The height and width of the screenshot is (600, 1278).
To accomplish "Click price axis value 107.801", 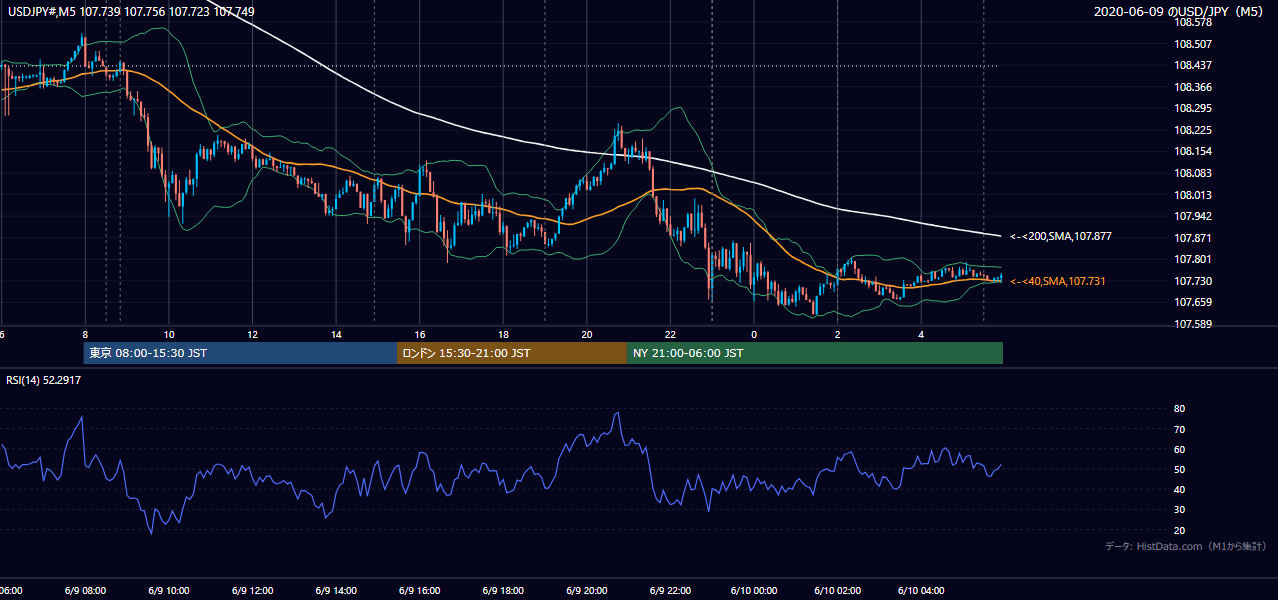I will coord(1192,259).
